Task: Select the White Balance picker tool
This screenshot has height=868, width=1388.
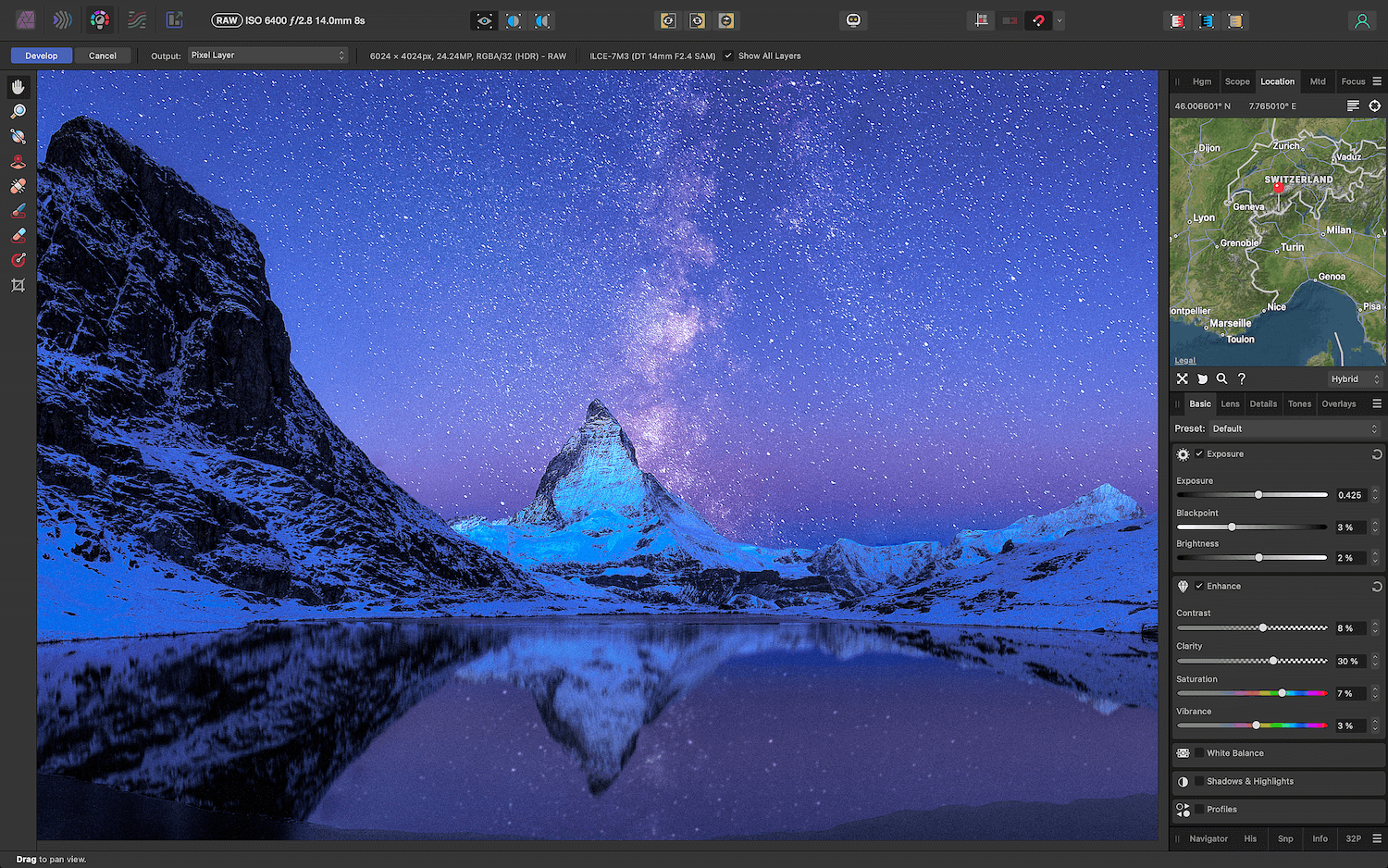Action: [x=18, y=137]
